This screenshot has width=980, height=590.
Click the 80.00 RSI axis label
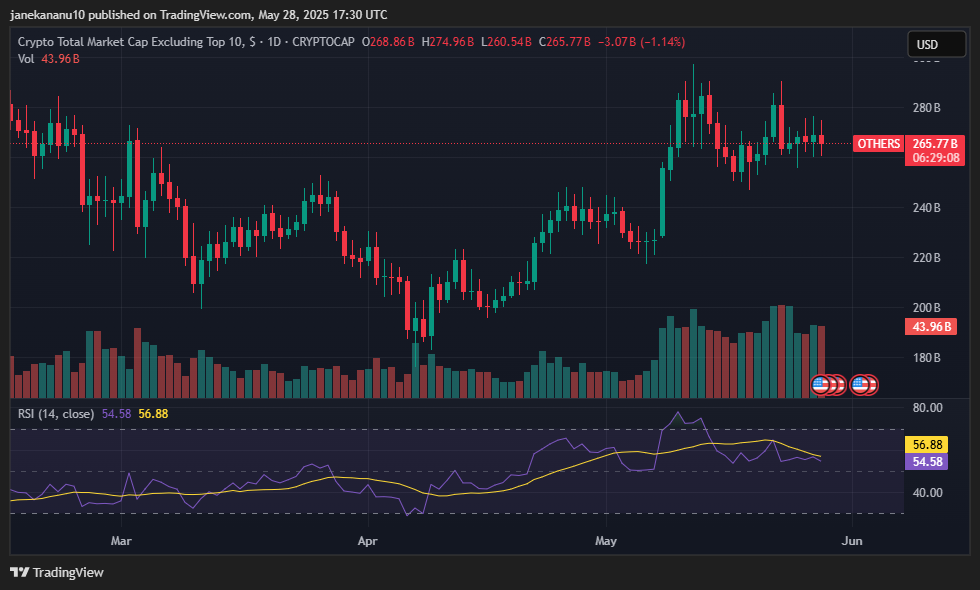pos(928,408)
